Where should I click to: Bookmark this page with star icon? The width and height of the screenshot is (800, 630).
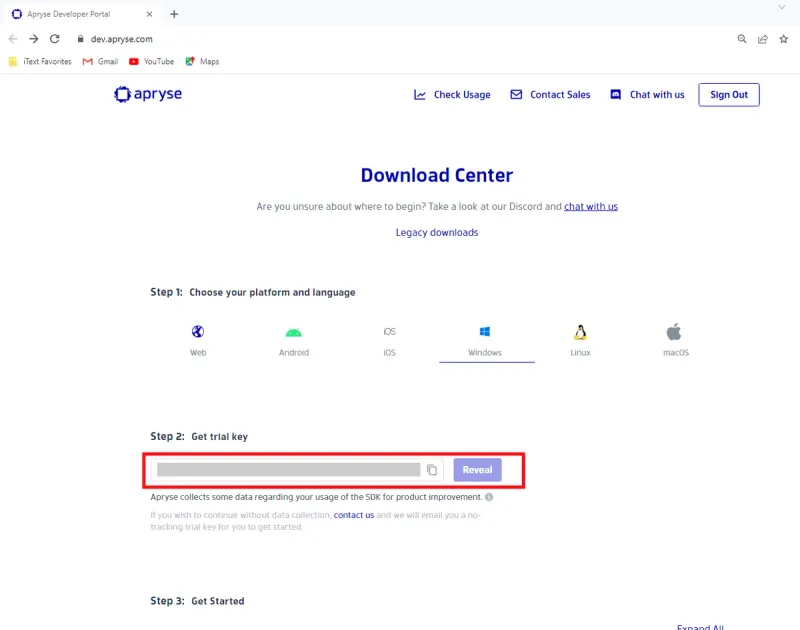[784, 39]
